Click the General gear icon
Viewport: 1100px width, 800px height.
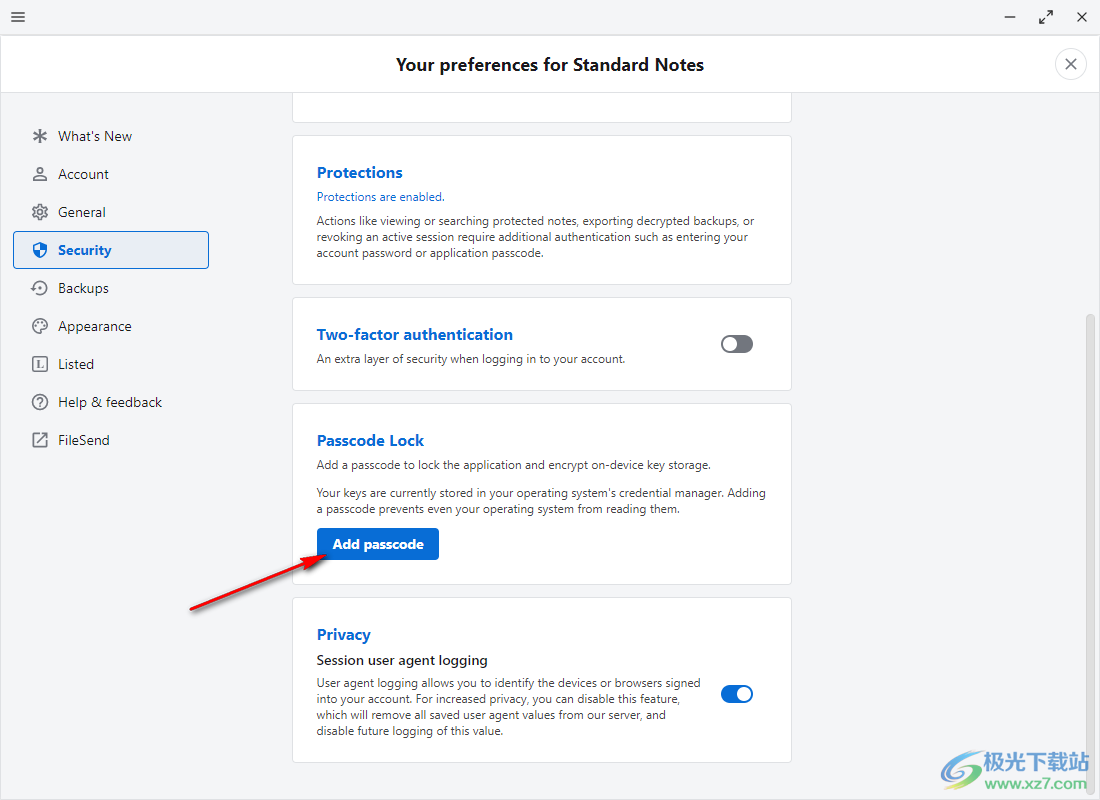[40, 212]
